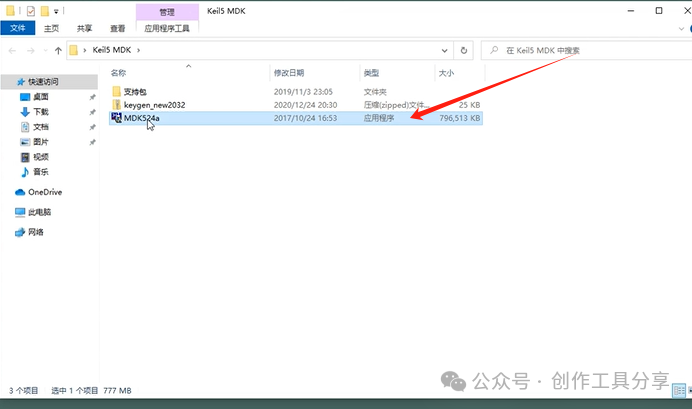Go up one folder level
Screen dimensions: 692x409
point(58,51)
